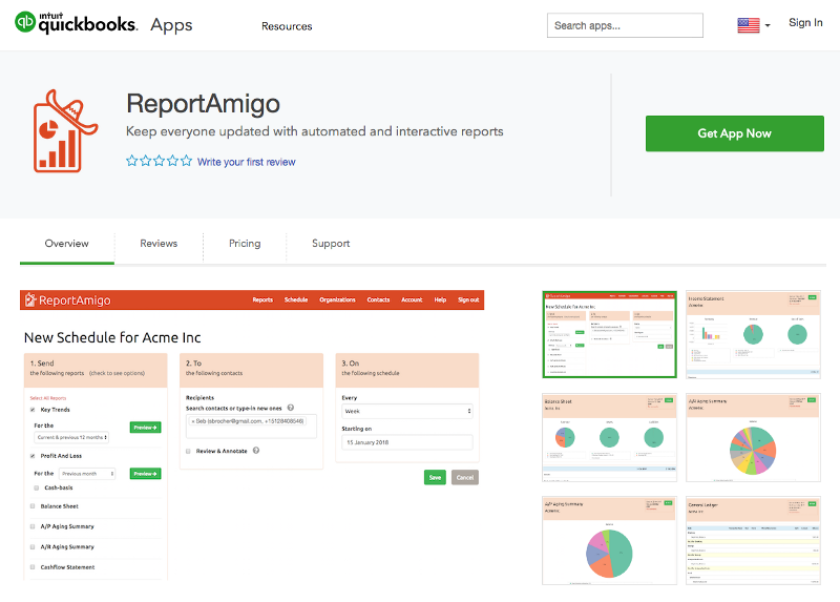Enable the A/R Aging Summary checkbox

coord(33,547)
